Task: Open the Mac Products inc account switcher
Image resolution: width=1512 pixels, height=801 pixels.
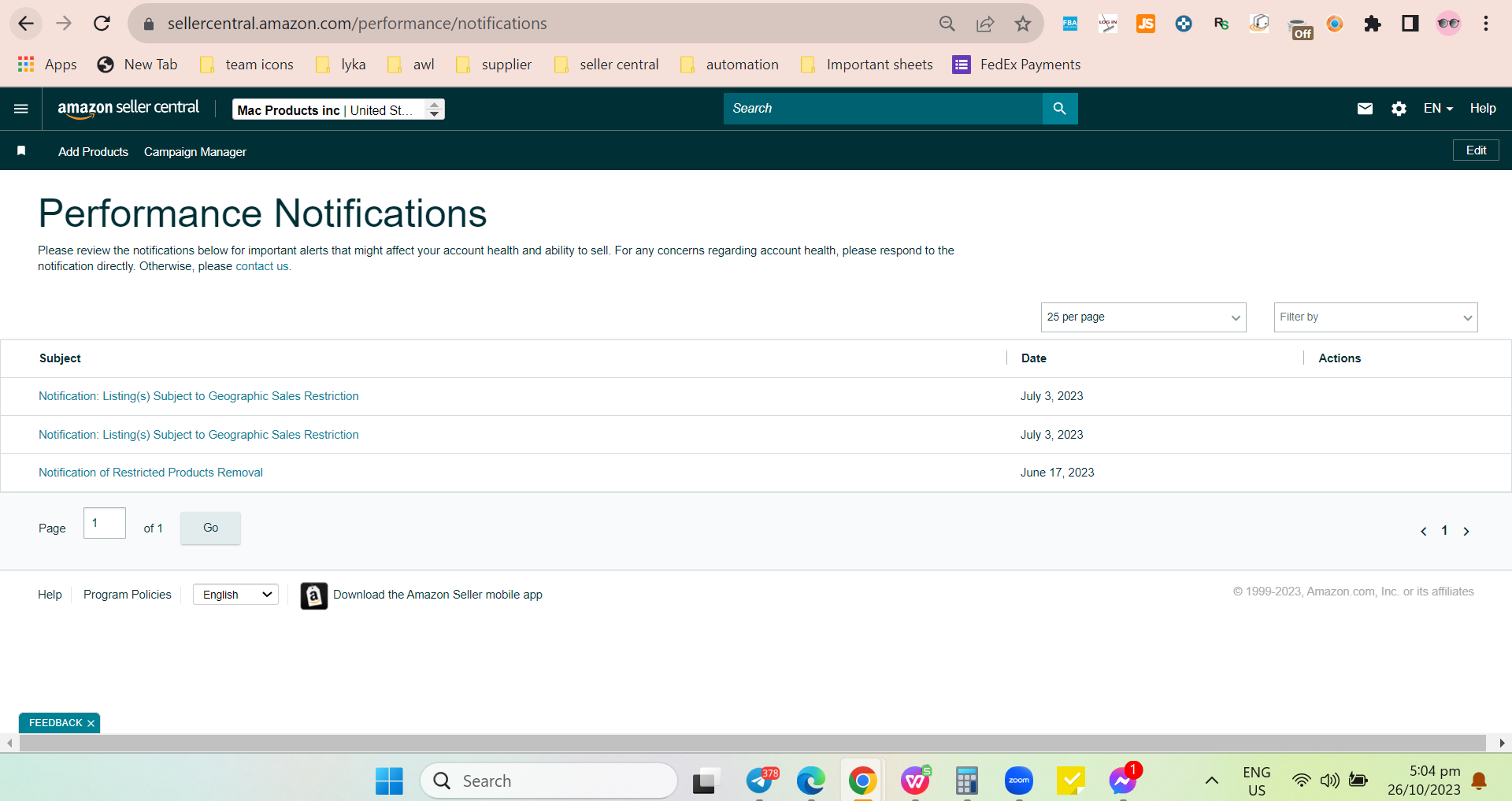Action: tap(339, 109)
